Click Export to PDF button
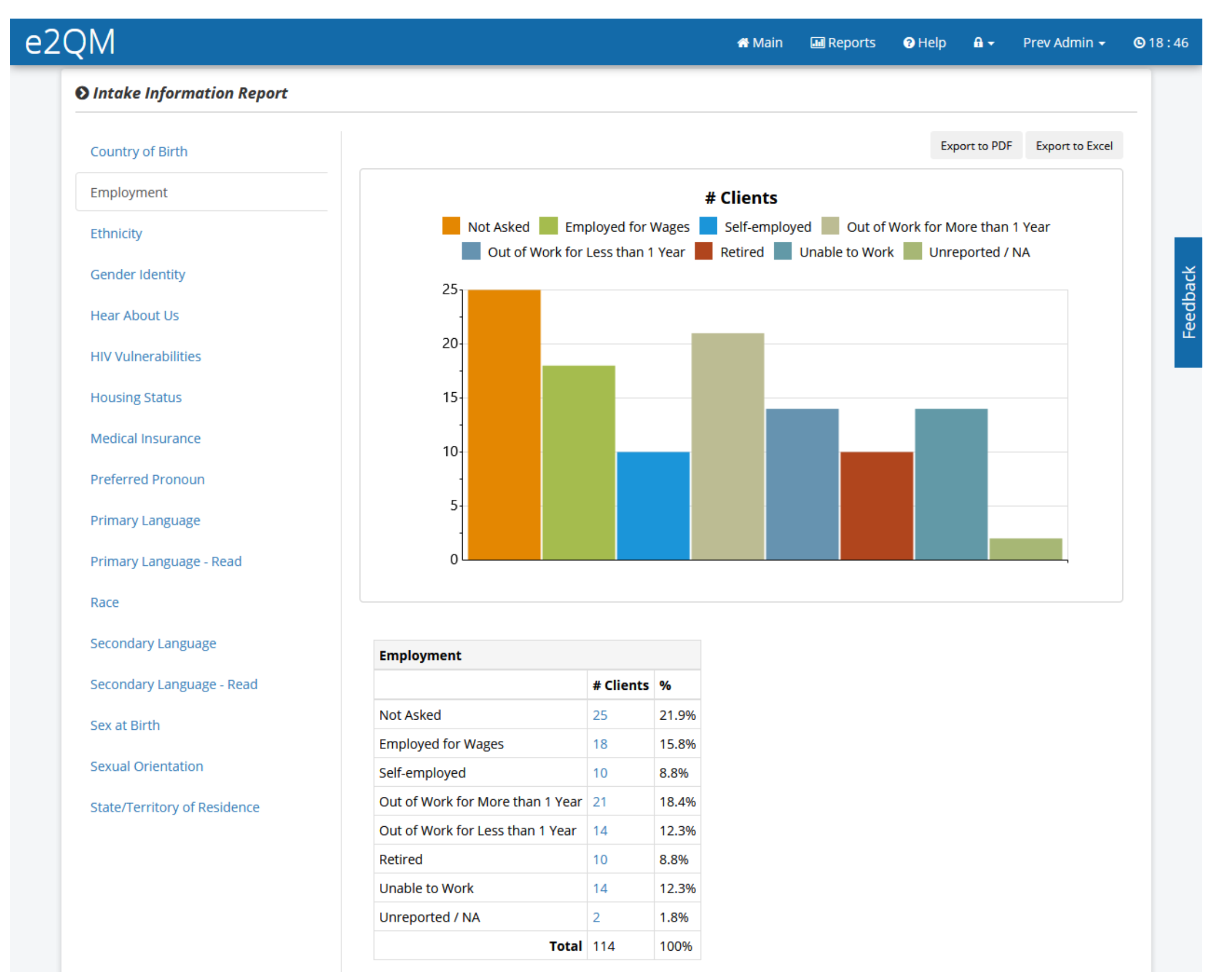Image resolution: width=1211 pixels, height=980 pixels. point(975,145)
